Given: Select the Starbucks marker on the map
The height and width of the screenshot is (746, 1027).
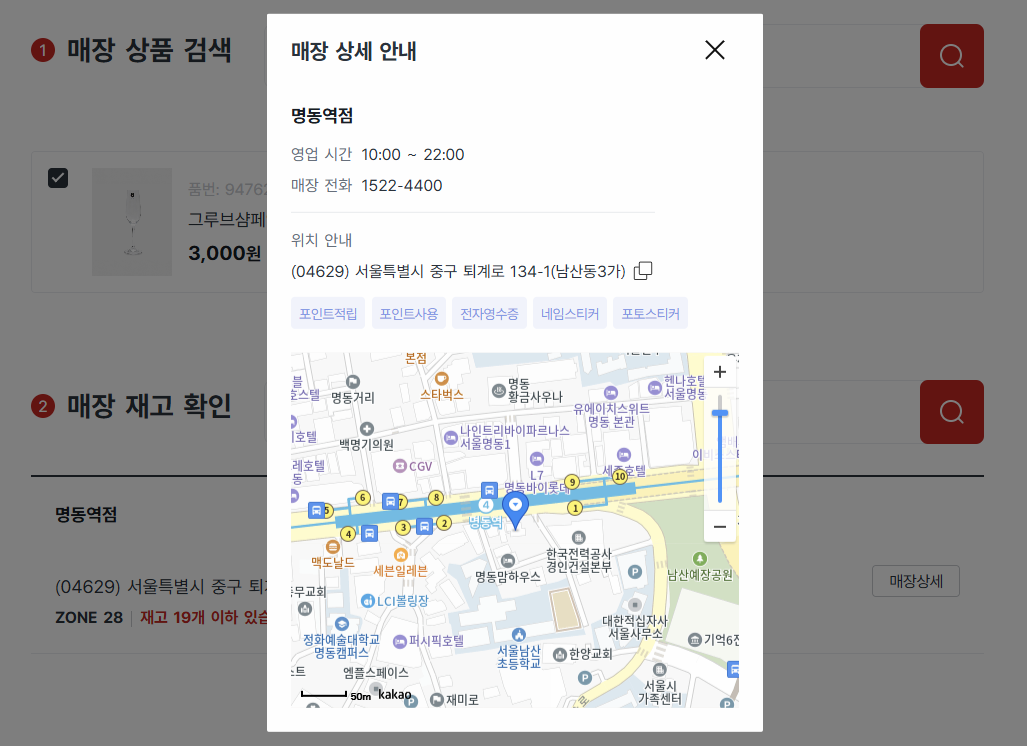Looking at the screenshot, I should [x=441, y=377].
